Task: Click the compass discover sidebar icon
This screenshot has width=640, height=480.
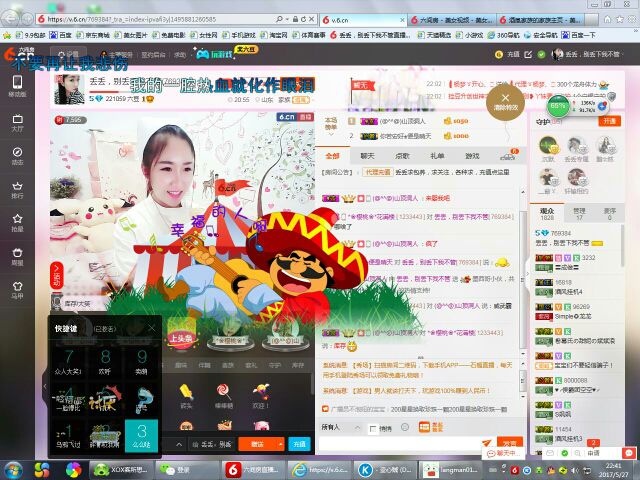Action: (x=17, y=156)
